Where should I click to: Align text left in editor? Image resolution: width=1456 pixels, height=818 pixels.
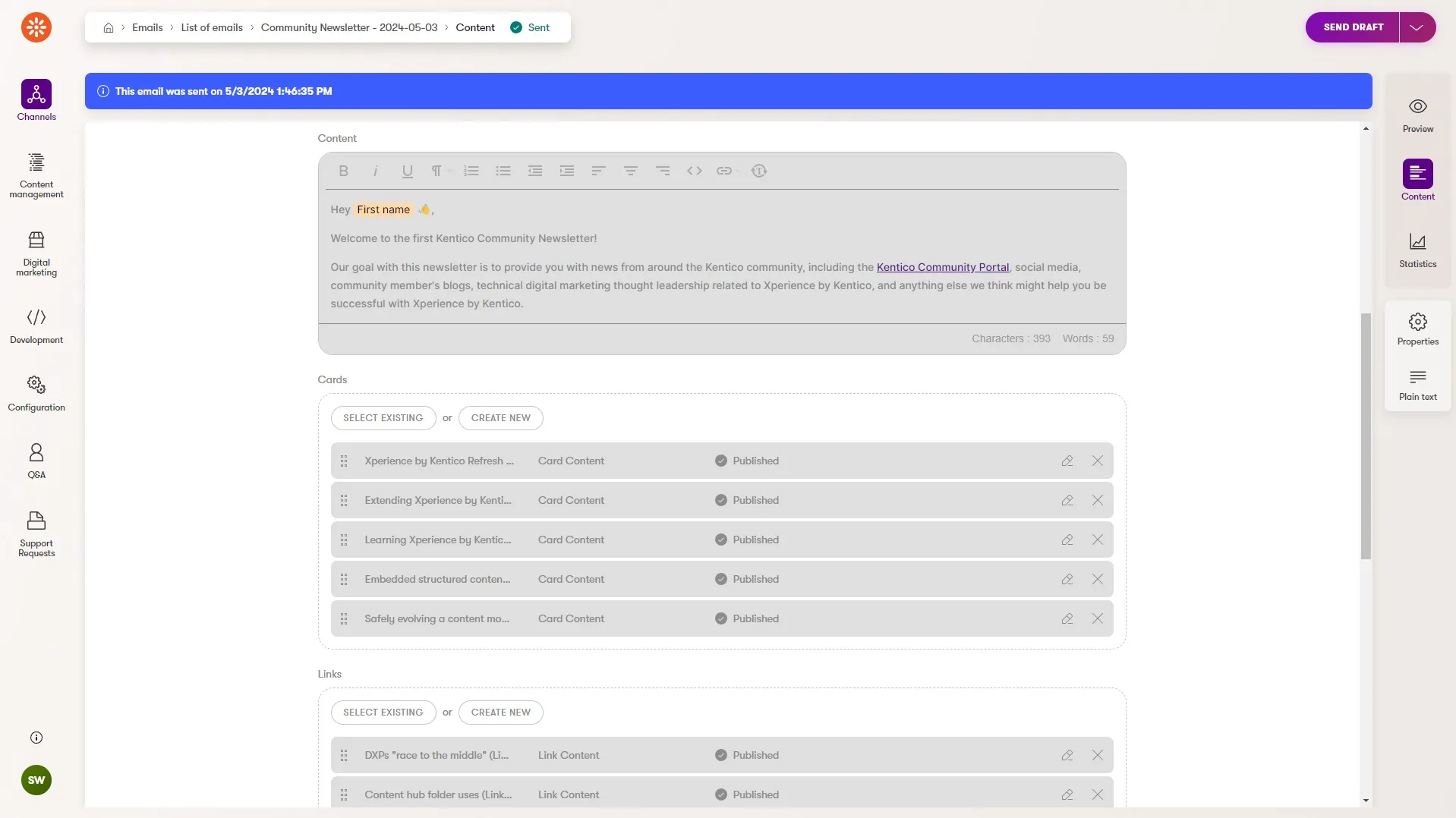598,171
